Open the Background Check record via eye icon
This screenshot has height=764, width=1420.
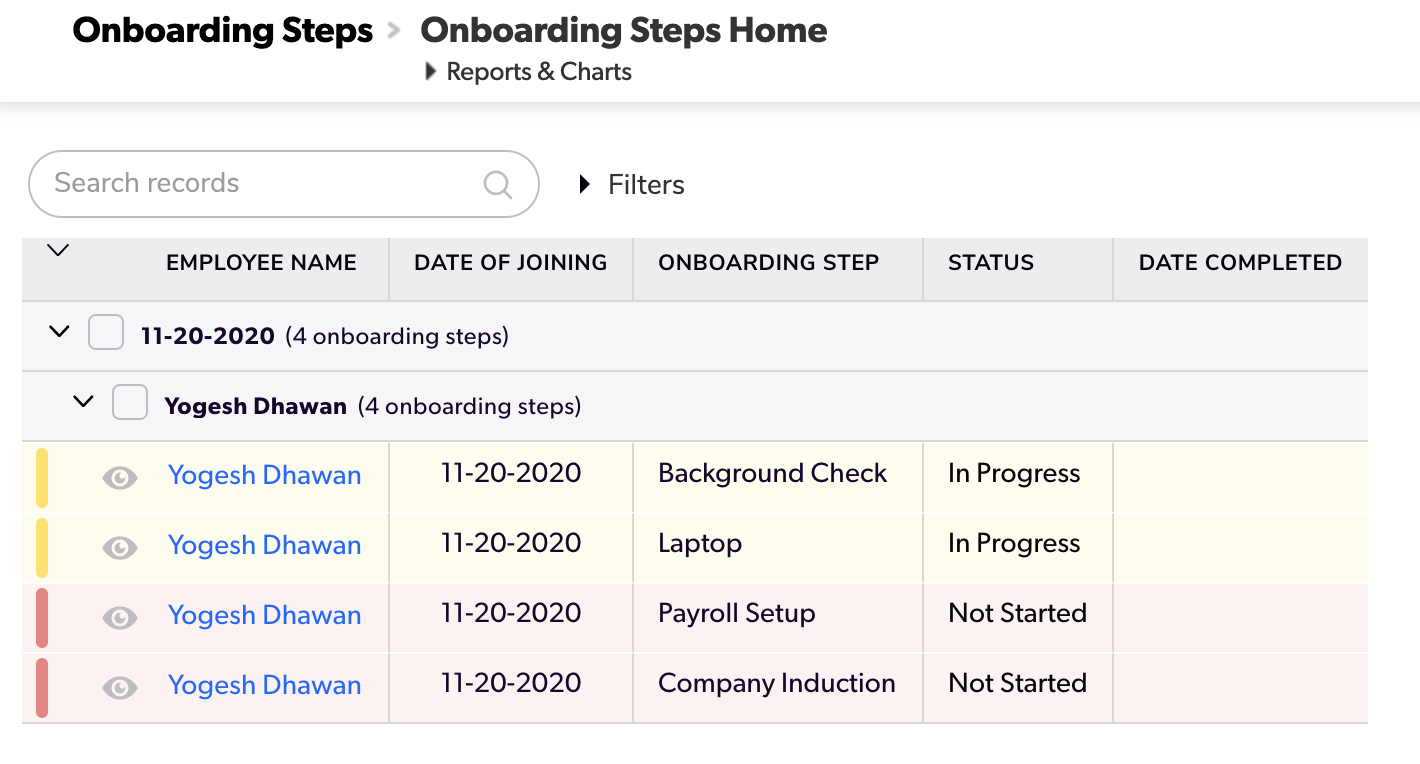click(120, 478)
